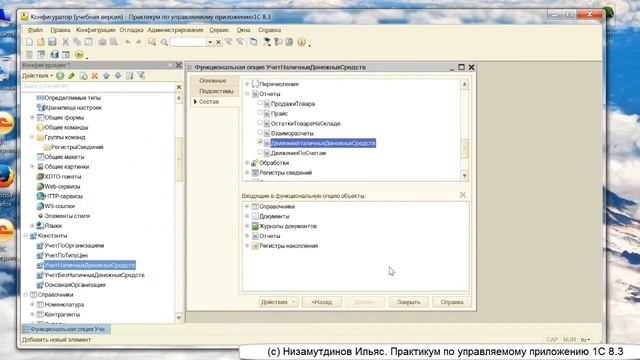Uncheck the ДвижениеНаличныхДенежныхСредств checkbox
Screen dimensions: 640x360
point(260,142)
